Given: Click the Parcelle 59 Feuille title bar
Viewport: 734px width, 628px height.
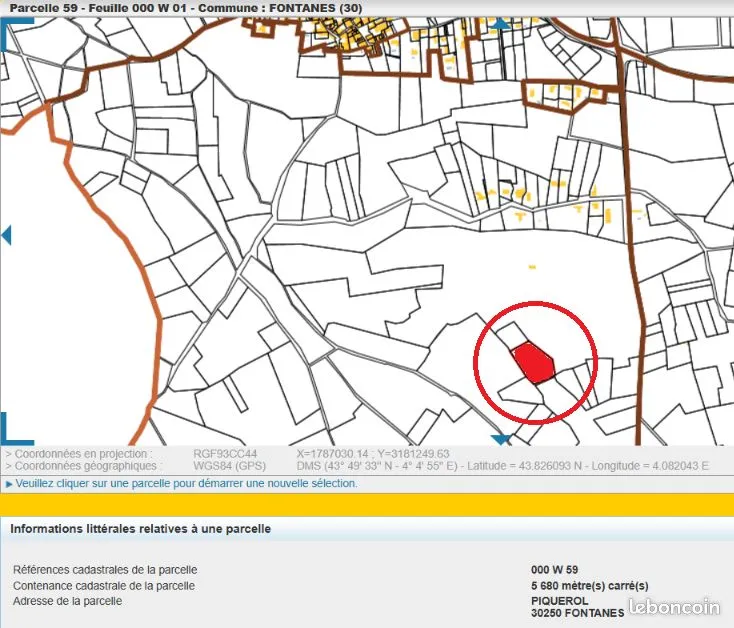Looking at the screenshot, I should [x=186, y=8].
